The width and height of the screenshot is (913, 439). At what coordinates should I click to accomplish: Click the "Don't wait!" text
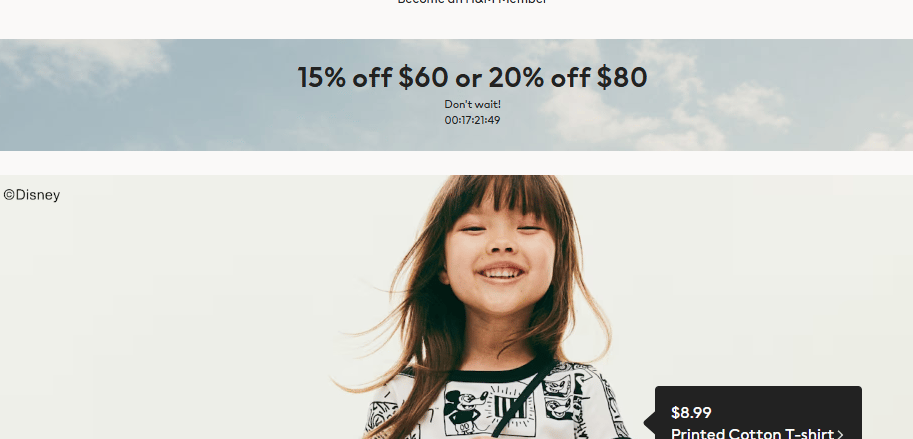pyautogui.click(x=472, y=104)
